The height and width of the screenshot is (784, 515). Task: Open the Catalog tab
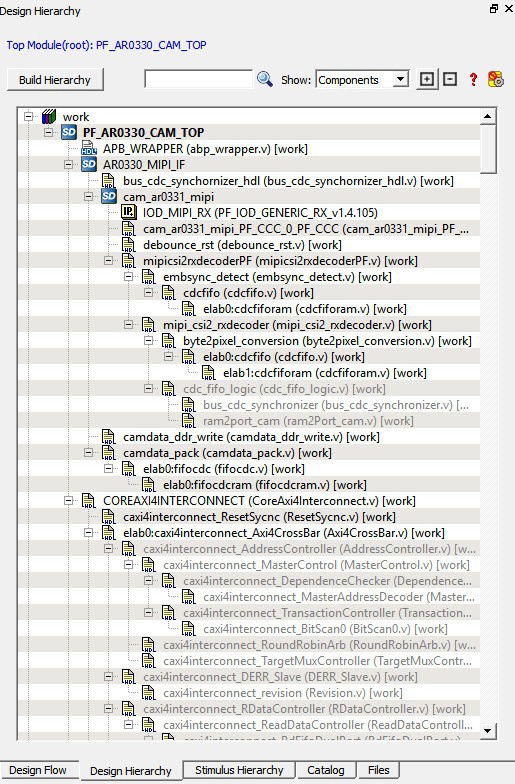(x=326, y=770)
